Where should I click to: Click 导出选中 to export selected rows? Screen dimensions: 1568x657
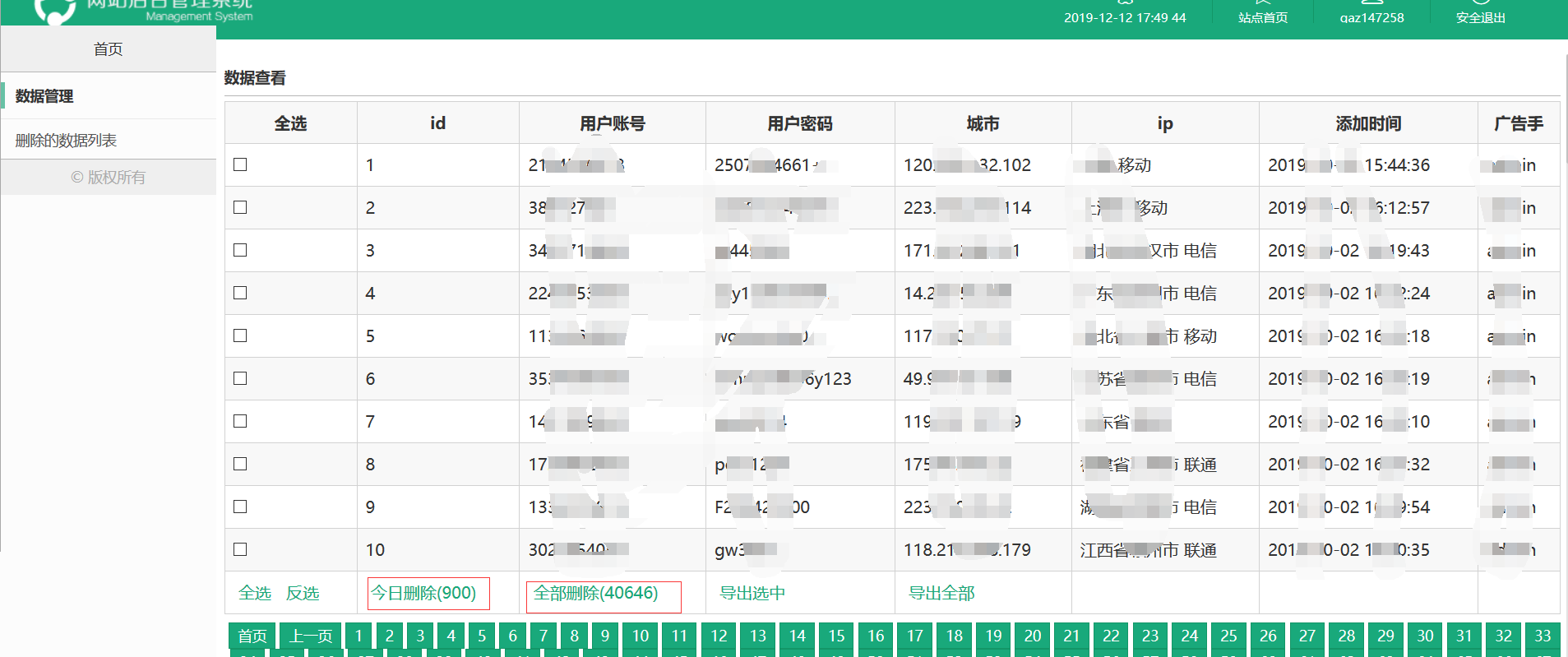pos(752,593)
